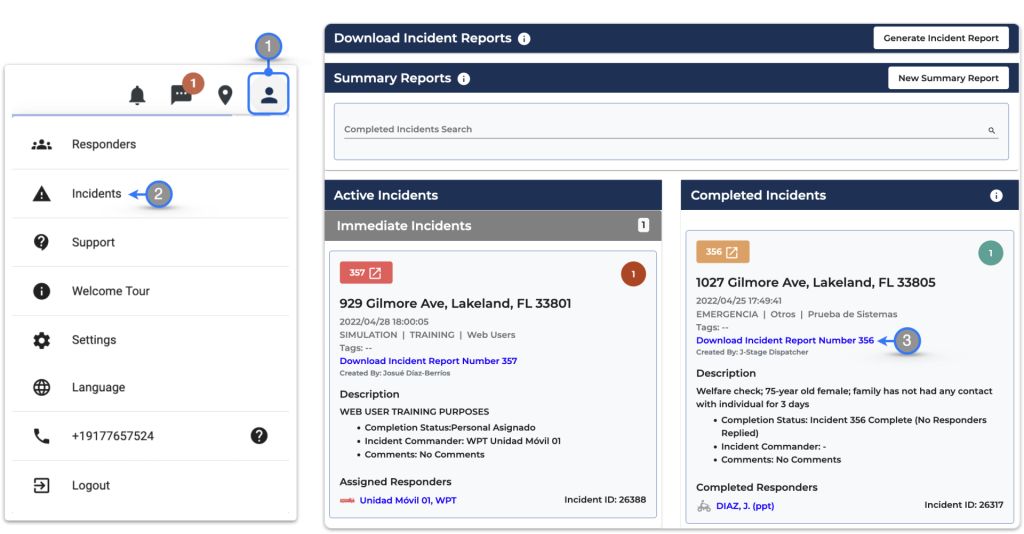Show info for Download Incident Reports
Screen dimensions: 1024x534
pos(524,39)
